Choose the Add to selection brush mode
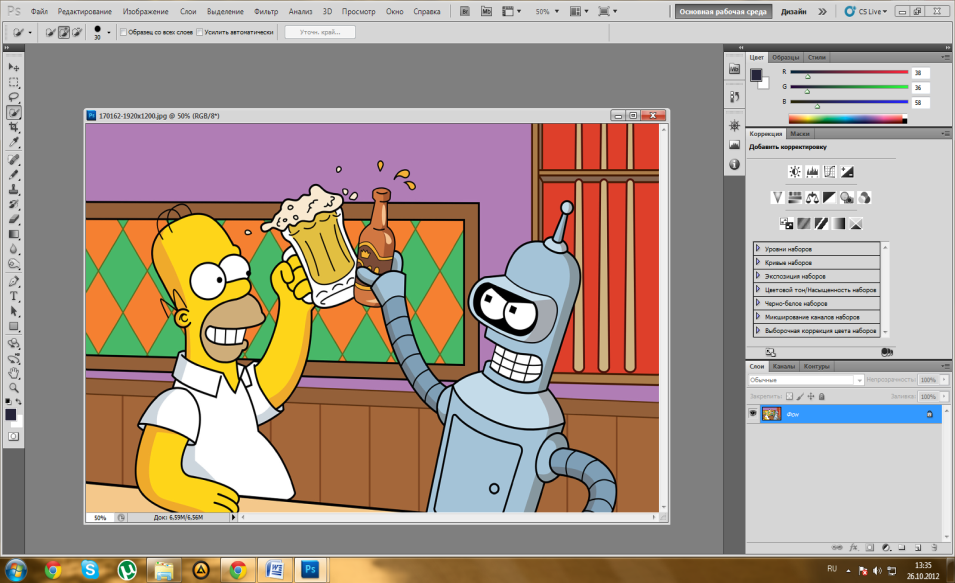The image size is (955, 583). pyautogui.click(x=64, y=32)
